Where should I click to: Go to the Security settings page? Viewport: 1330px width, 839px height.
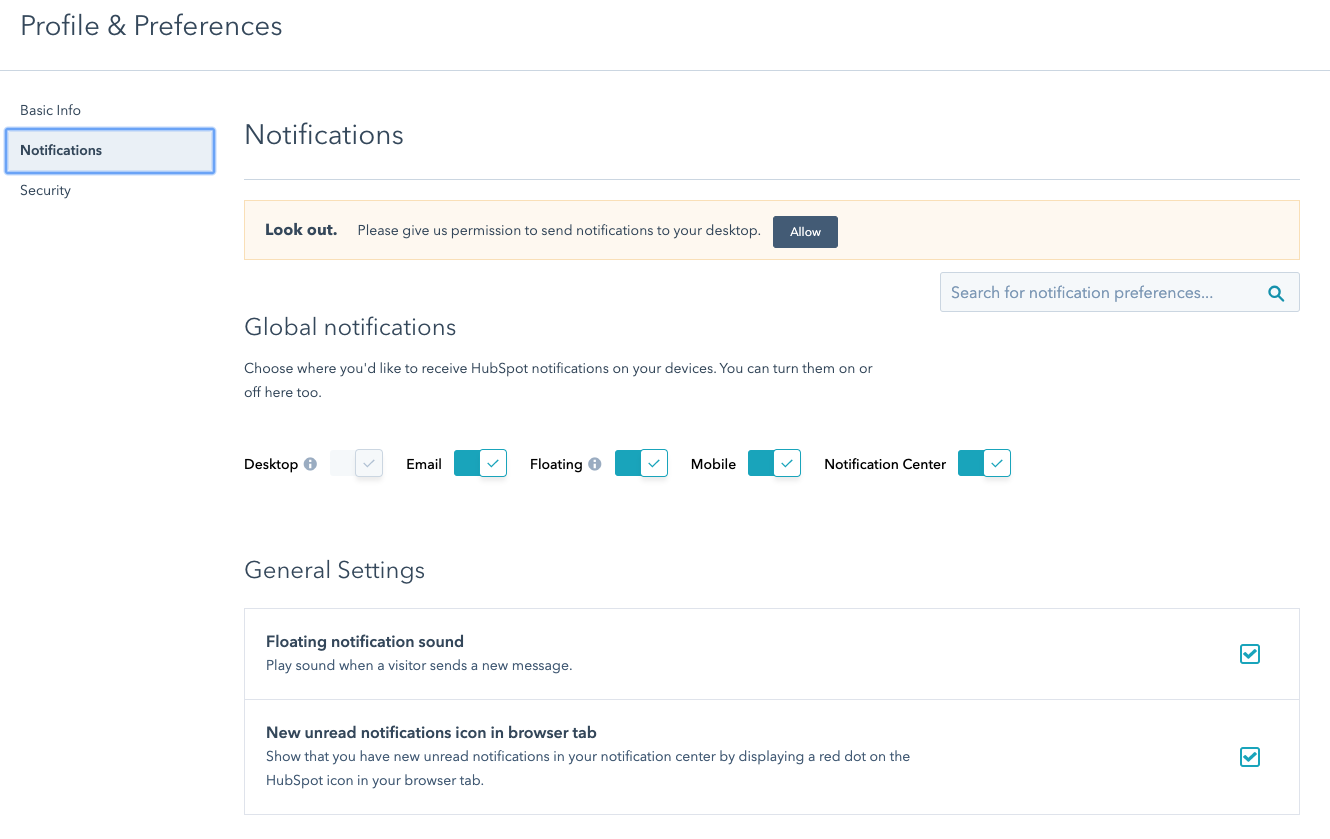click(x=46, y=190)
